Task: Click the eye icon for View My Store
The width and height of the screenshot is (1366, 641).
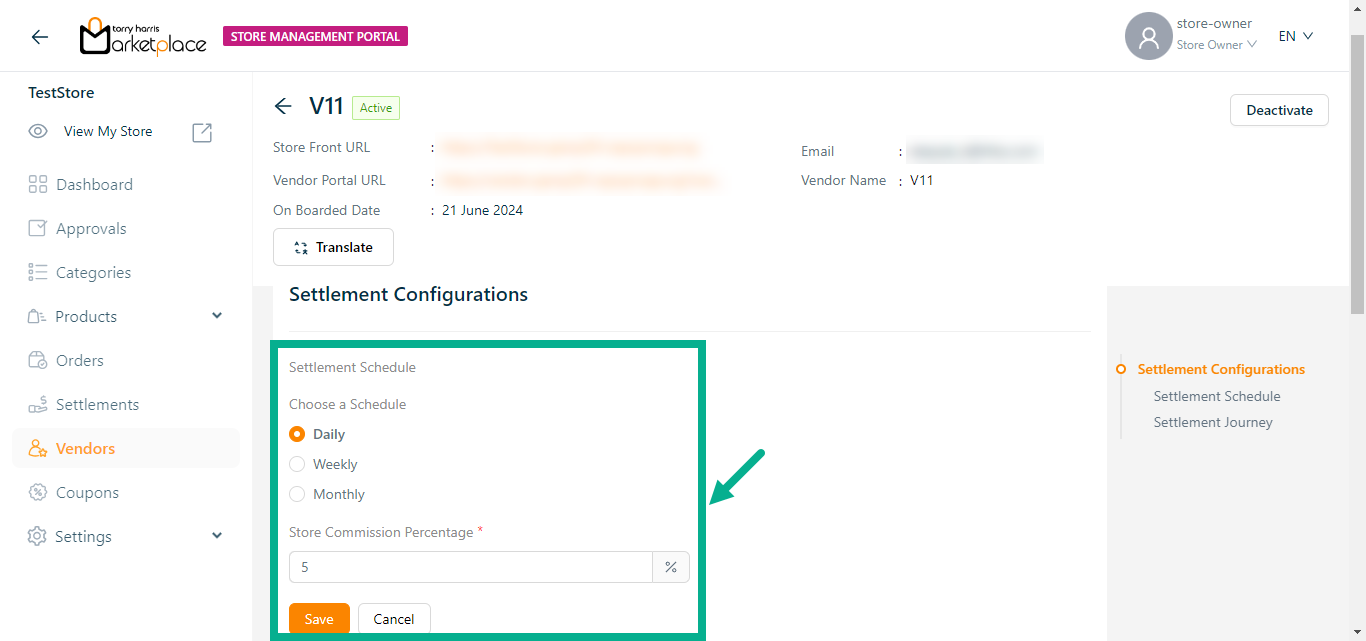Action: click(x=38, y=131)
